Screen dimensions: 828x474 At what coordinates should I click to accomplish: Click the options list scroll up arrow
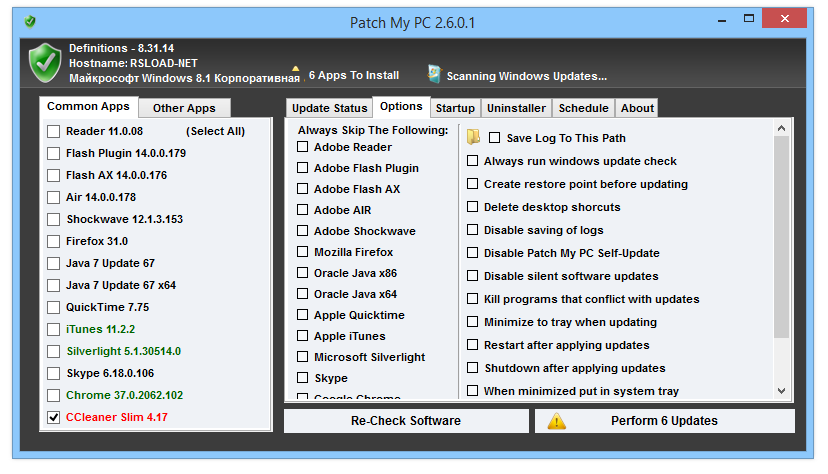(x=782, y=128)
